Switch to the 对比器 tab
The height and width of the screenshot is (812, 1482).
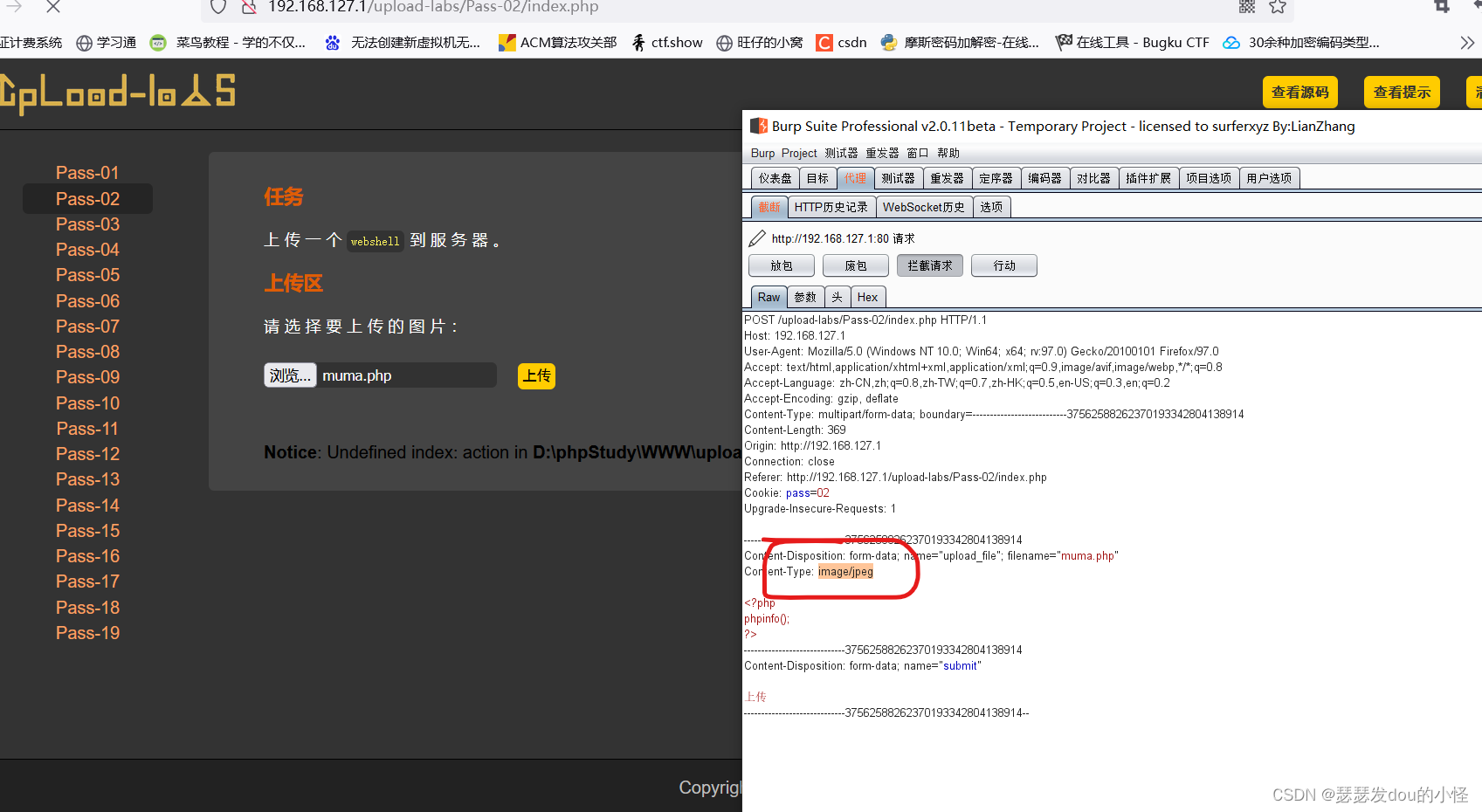pos(1093,178)
